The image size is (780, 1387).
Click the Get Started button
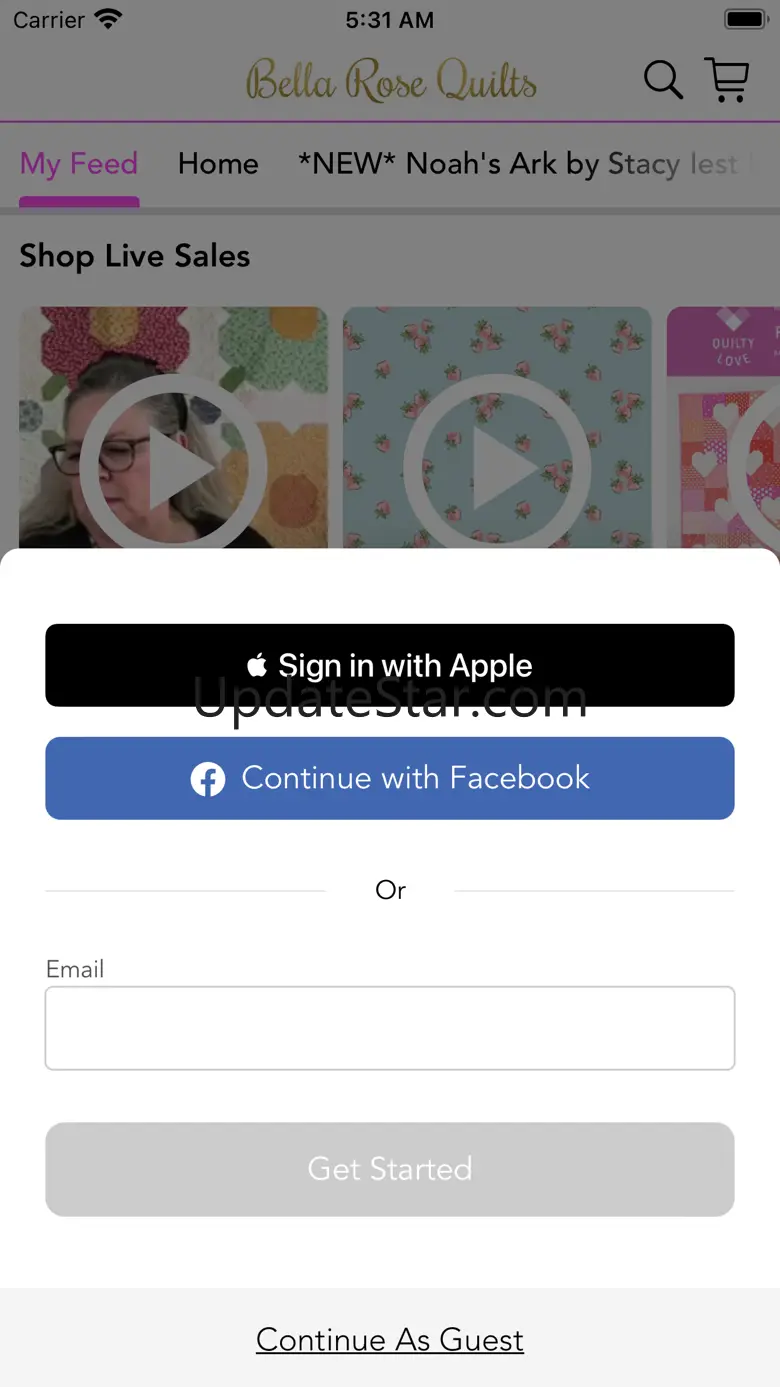[x=390, y=1169]
